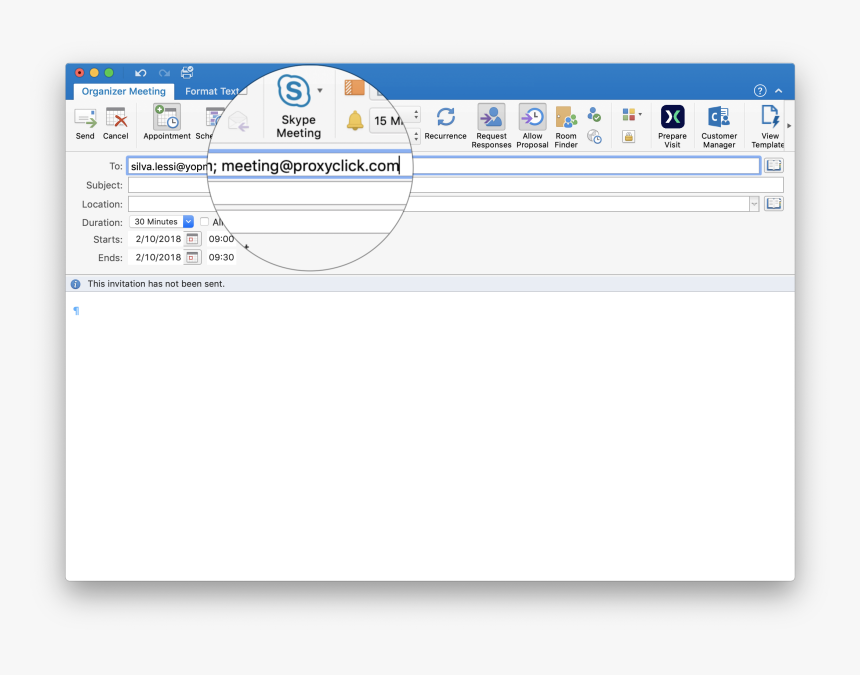860x675 pixels.
Task: Click the 'Starts:' field label
Action: [108, 240]
